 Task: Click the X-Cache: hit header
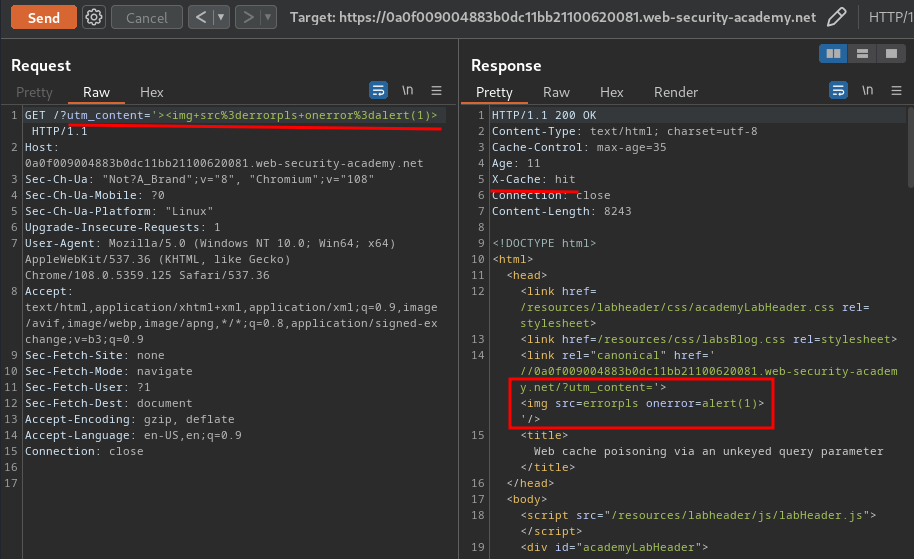click(x=533, y=180)
